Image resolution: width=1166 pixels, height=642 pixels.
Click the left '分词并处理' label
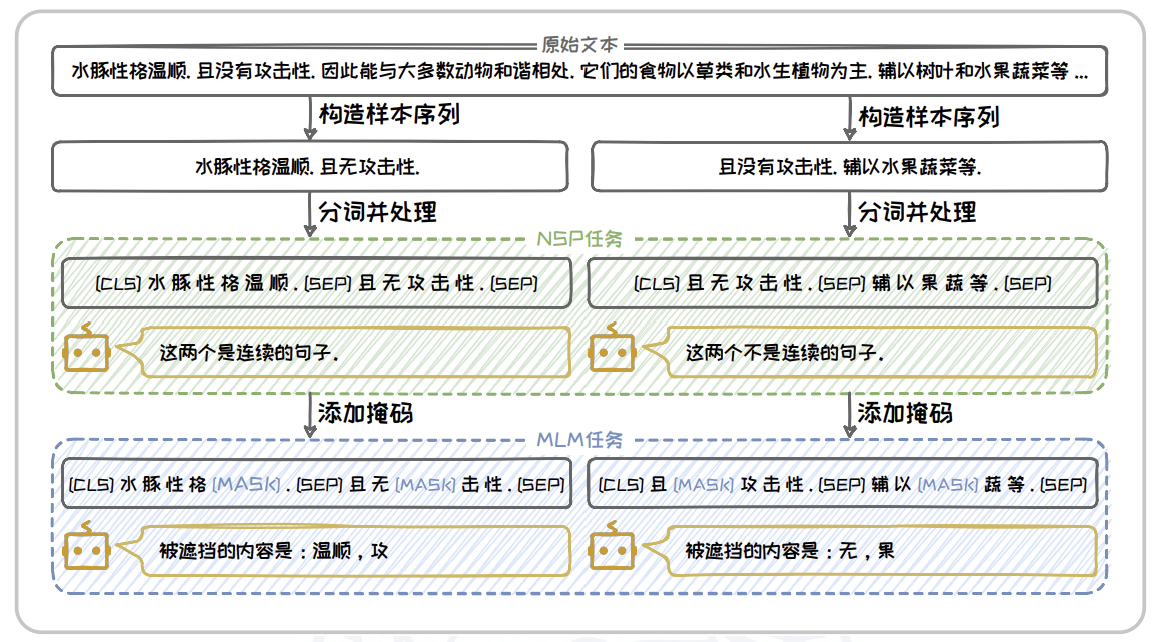coord(378,212)
